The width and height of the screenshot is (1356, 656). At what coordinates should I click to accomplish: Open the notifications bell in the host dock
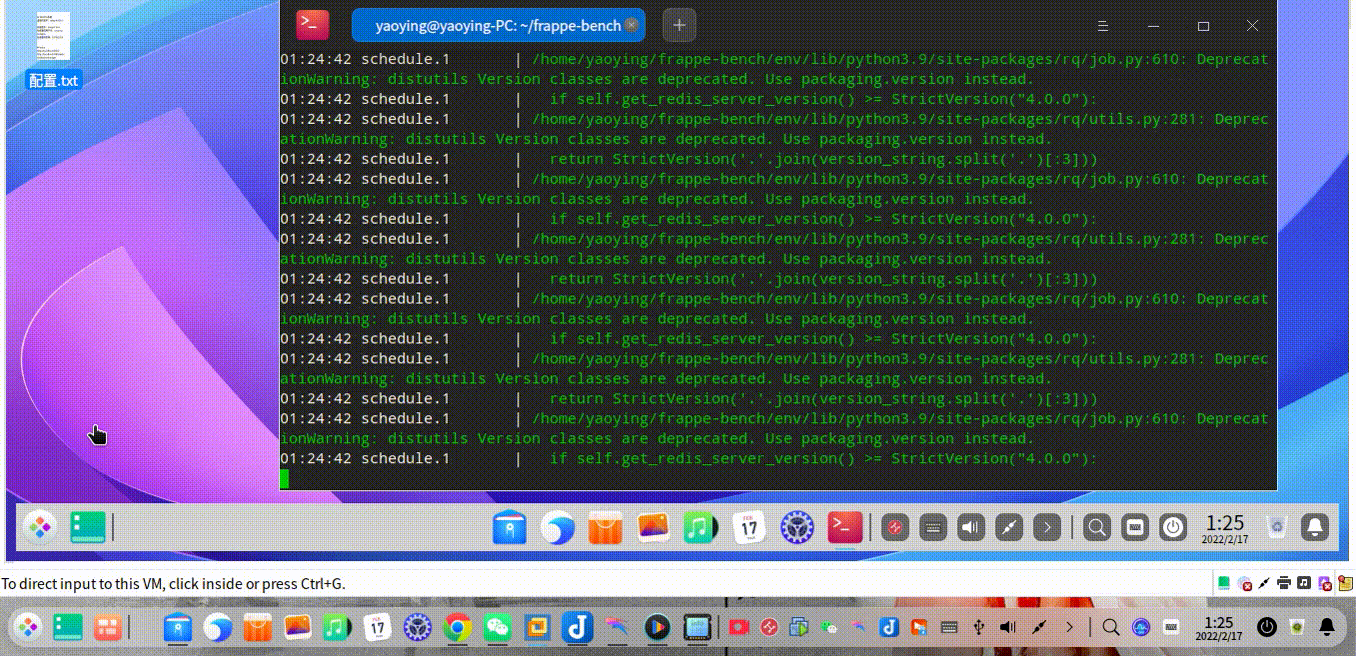[x=1327, y=627]
